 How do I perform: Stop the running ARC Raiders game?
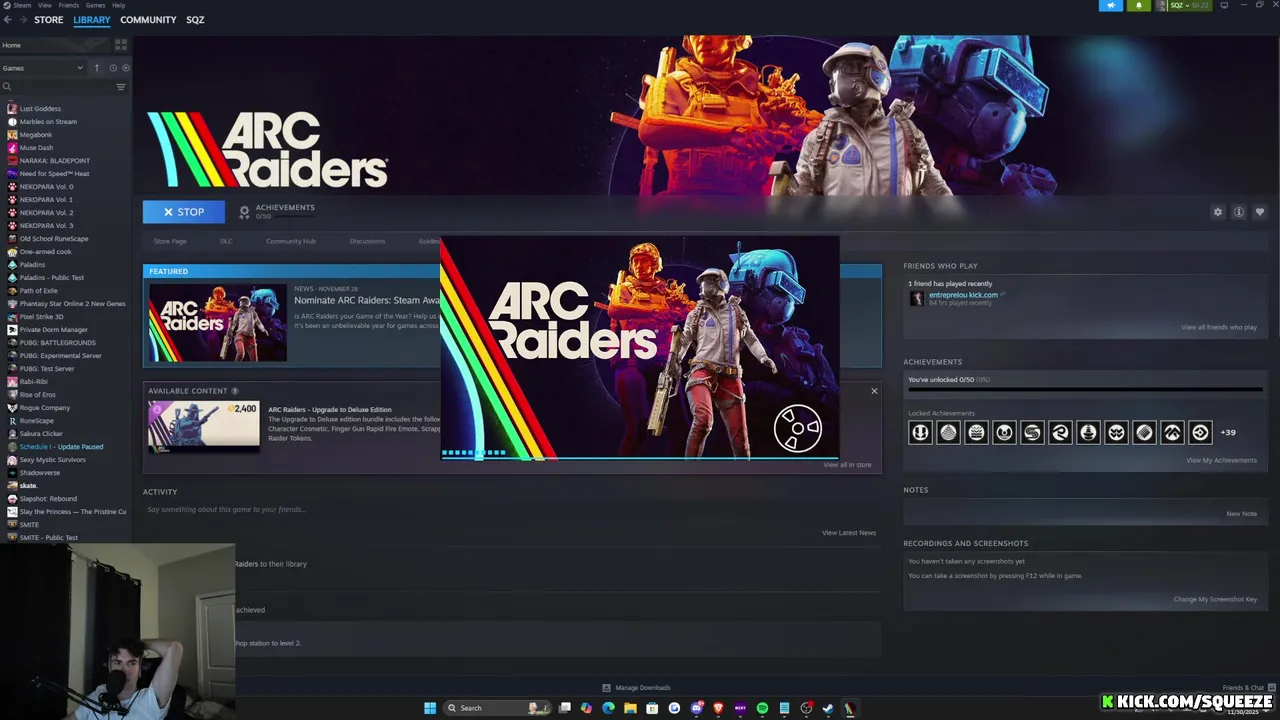point(184,212)
